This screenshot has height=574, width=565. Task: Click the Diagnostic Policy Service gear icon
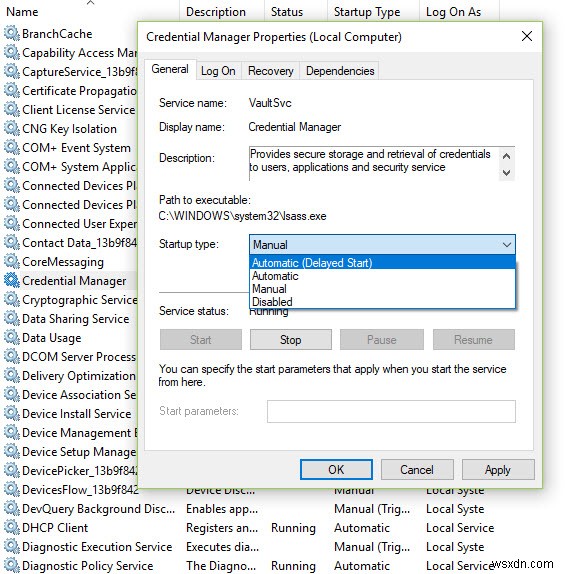(x=12, y=566)
